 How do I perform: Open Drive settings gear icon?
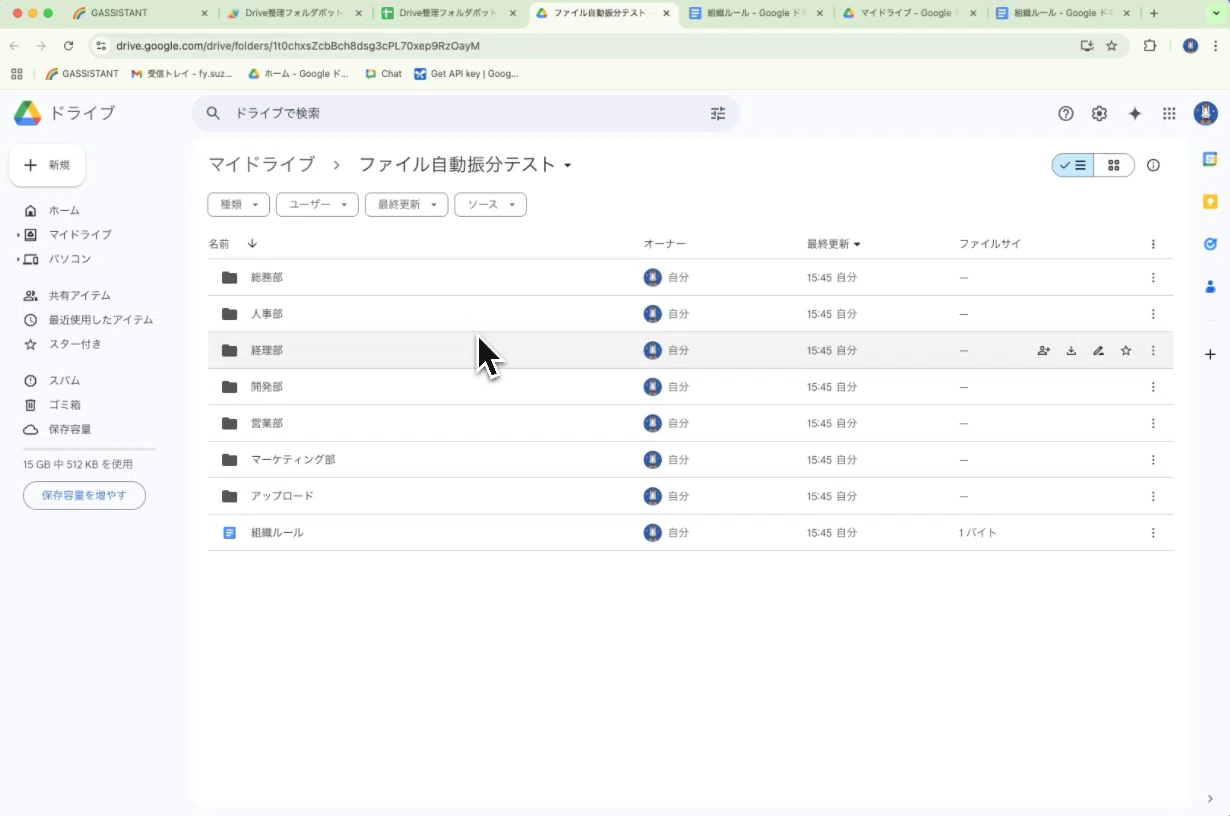click(x=1099, y=114)
